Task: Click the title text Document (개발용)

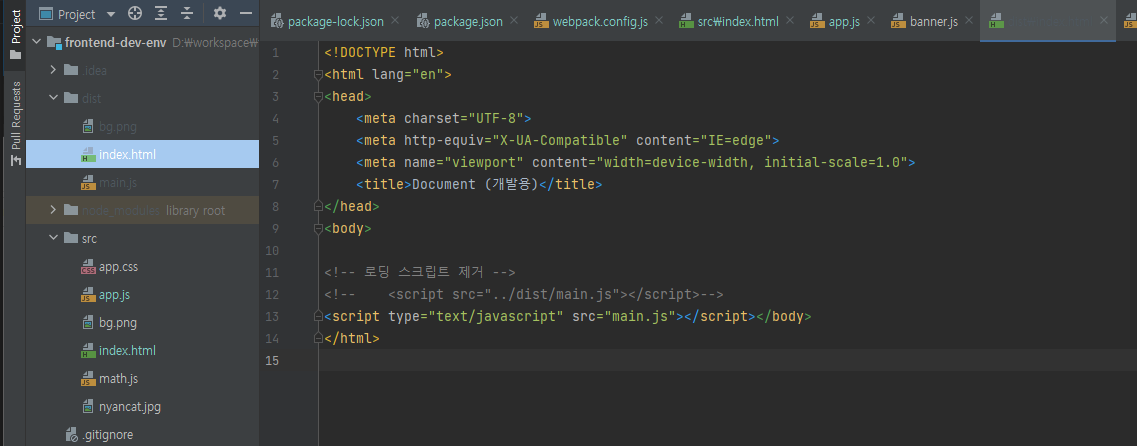Action: [474, 184]
